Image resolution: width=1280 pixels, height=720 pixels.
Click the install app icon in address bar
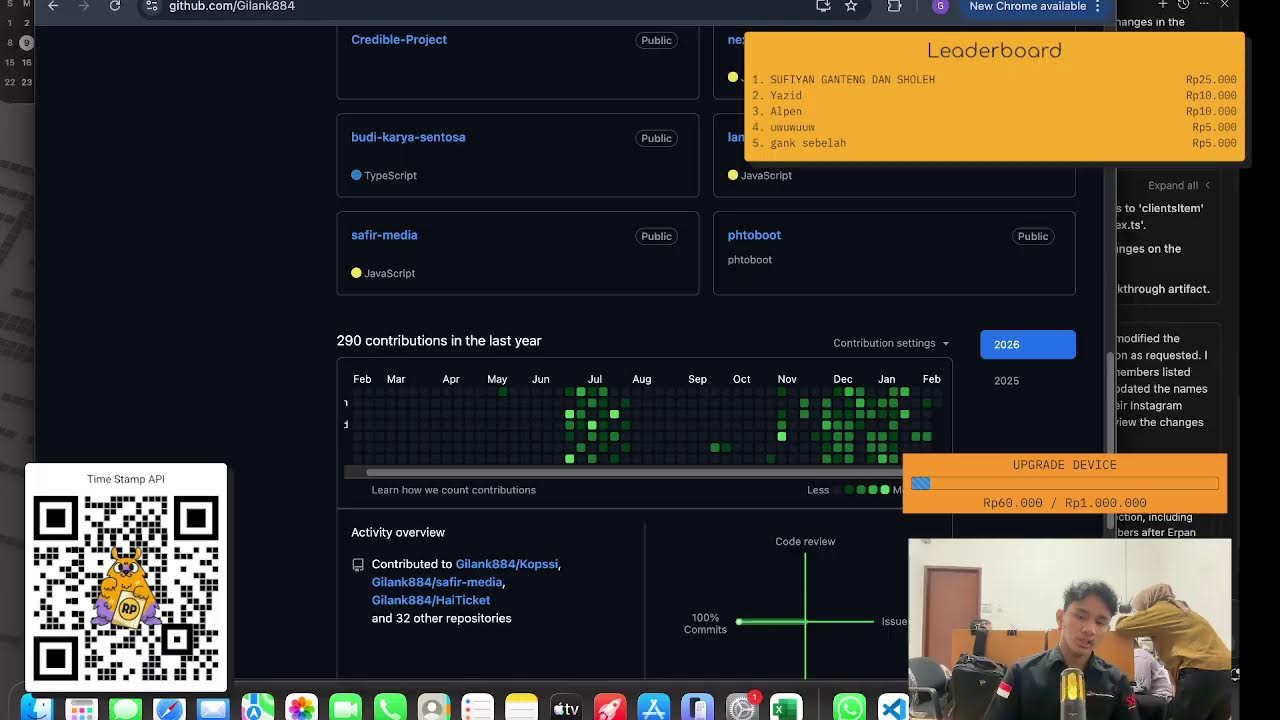point(823,6)
